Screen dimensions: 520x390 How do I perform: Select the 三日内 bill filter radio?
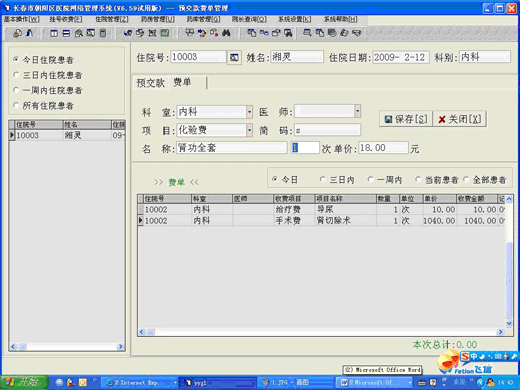[322, 179]
